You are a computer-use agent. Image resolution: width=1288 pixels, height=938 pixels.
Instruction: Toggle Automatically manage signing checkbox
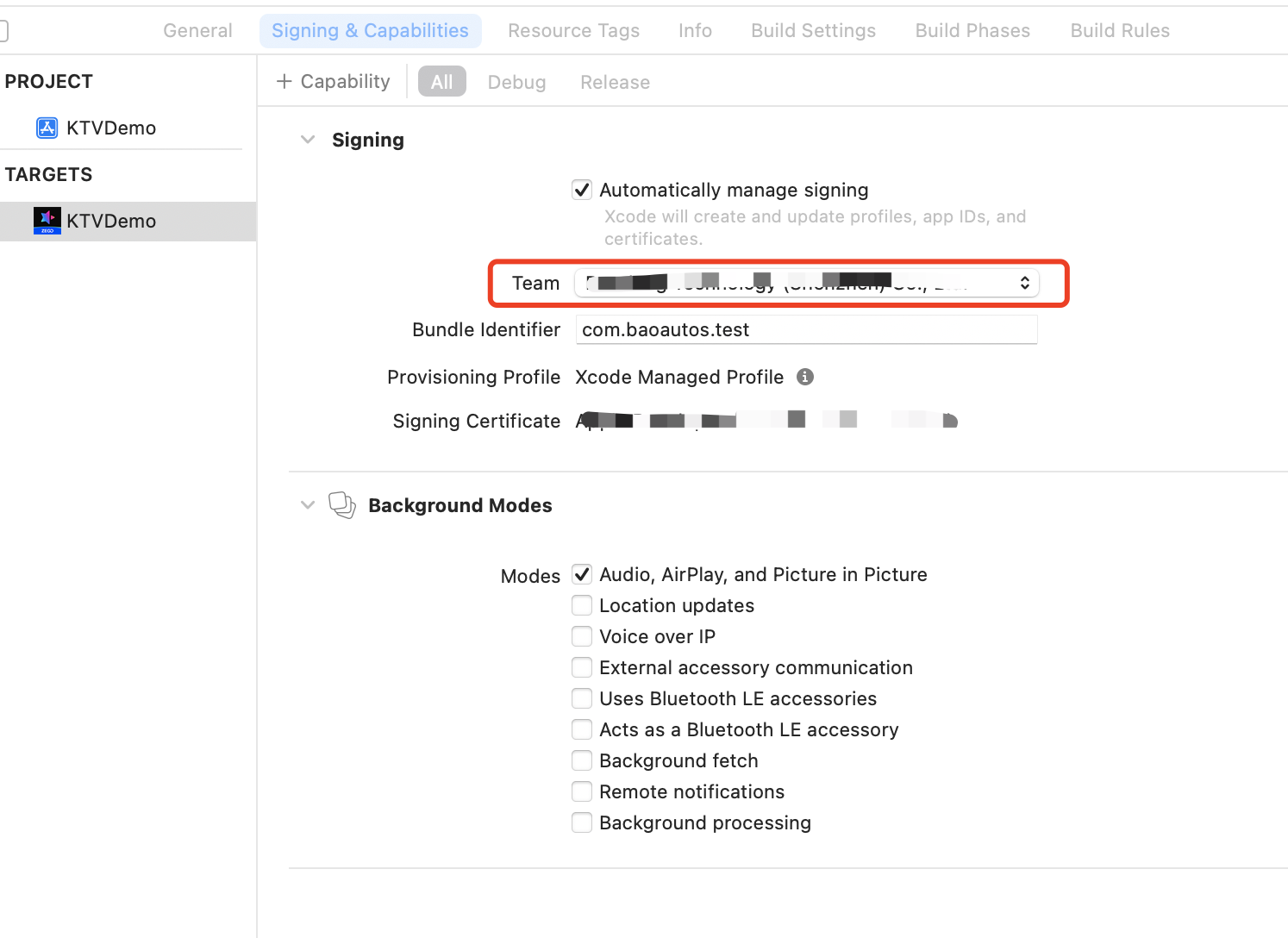(x=582, y=190)
